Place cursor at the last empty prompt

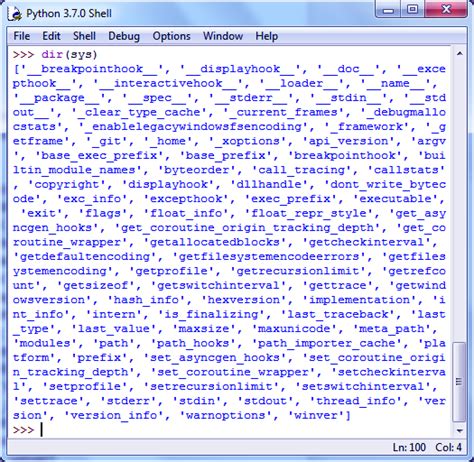click(x=42, y=430)
